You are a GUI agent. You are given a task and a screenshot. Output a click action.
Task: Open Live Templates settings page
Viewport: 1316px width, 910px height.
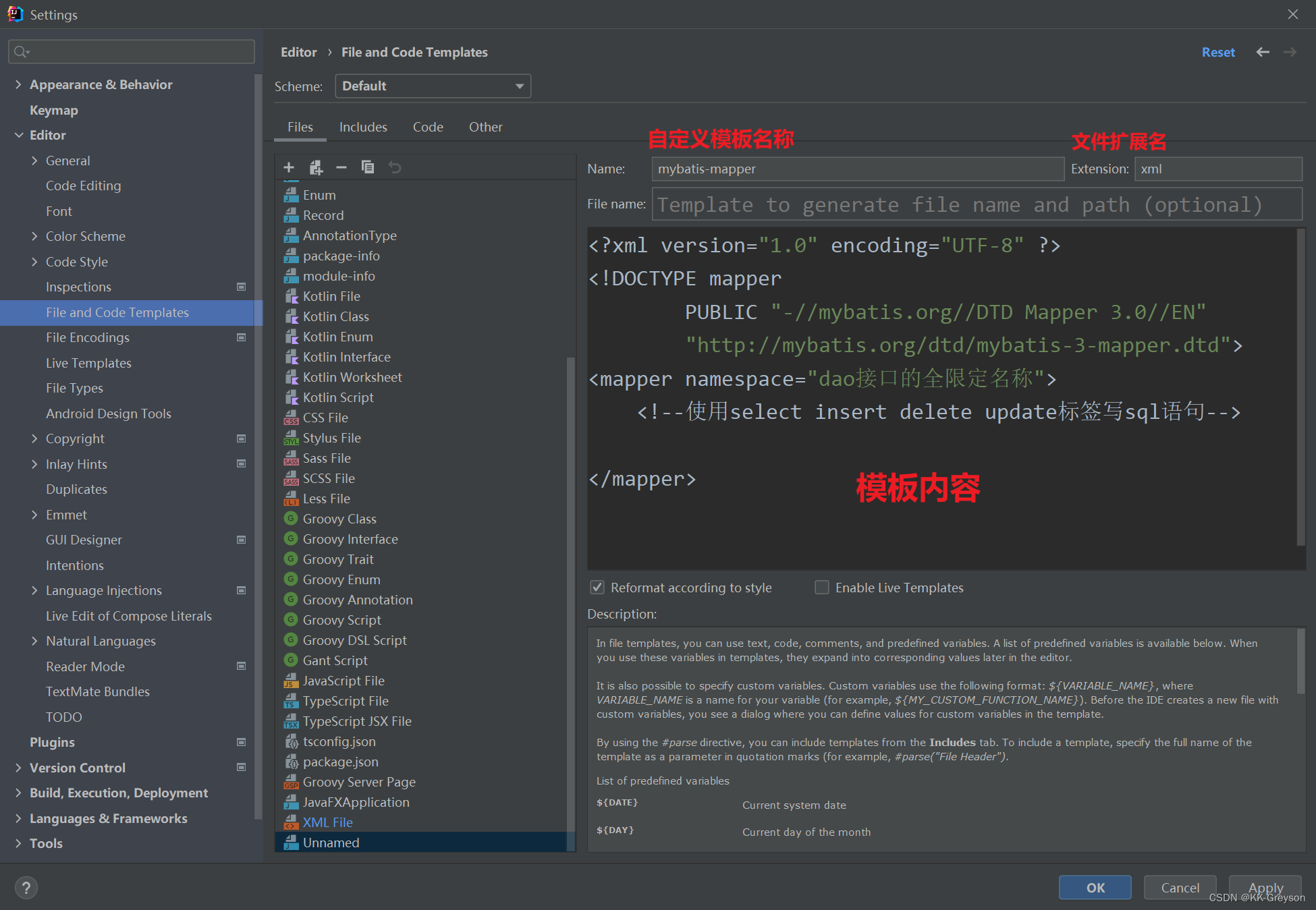pyautogui.click(x=88, y=363)
